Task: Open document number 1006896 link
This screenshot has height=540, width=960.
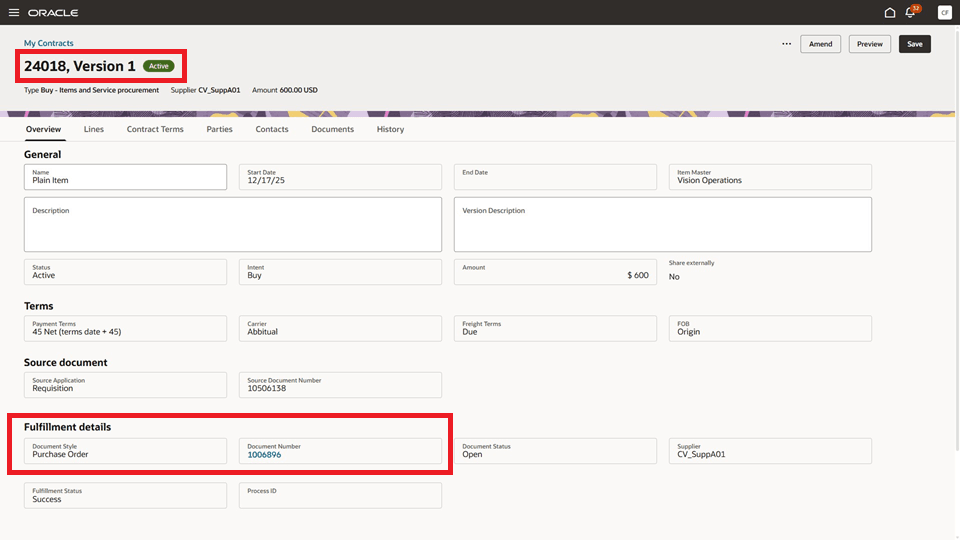Action: (x=264, y=455)
